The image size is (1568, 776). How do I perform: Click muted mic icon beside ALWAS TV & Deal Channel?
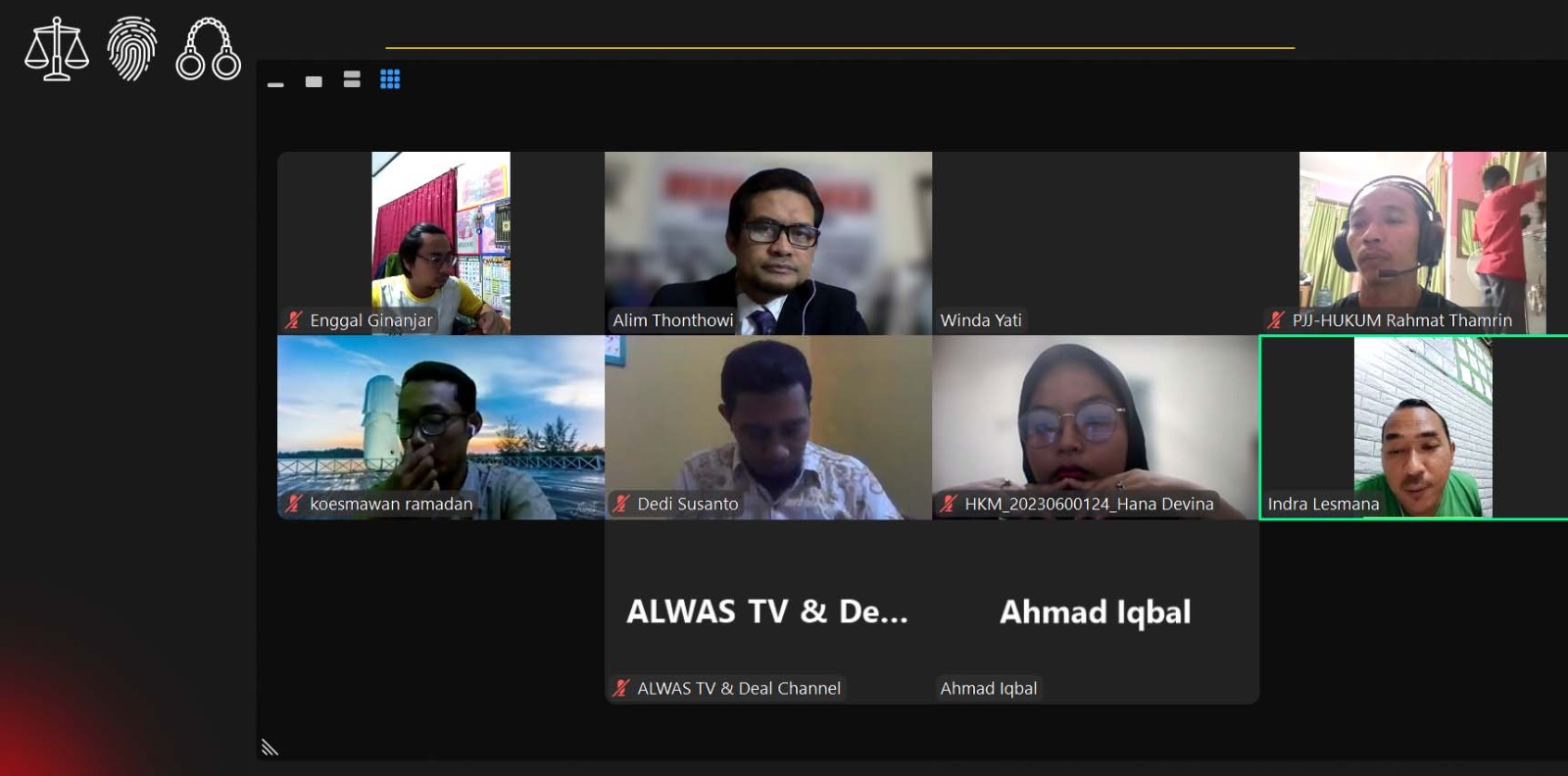pyautogui.click(x=620, y=688)
